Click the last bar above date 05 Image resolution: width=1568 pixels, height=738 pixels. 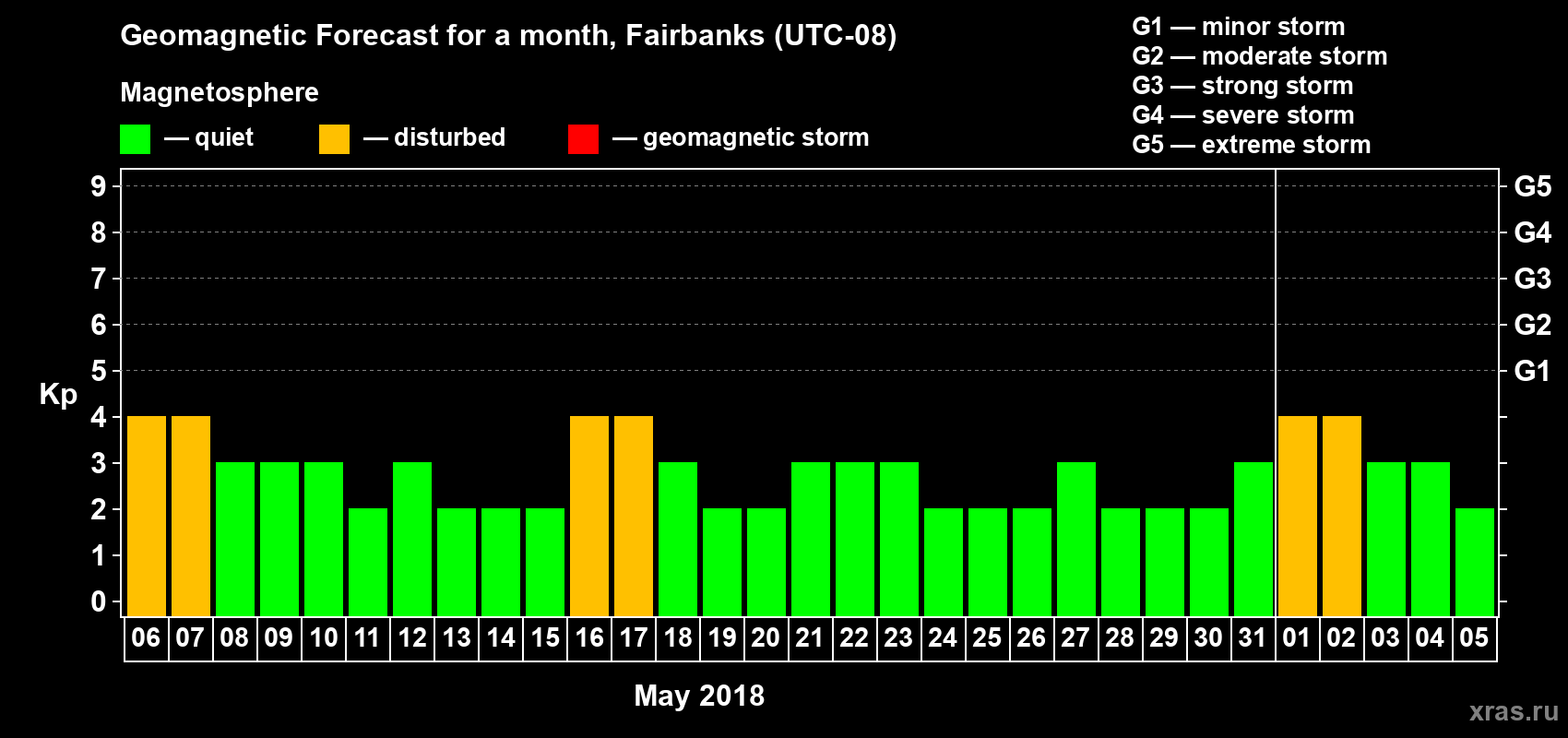[x=1475, y=563]
